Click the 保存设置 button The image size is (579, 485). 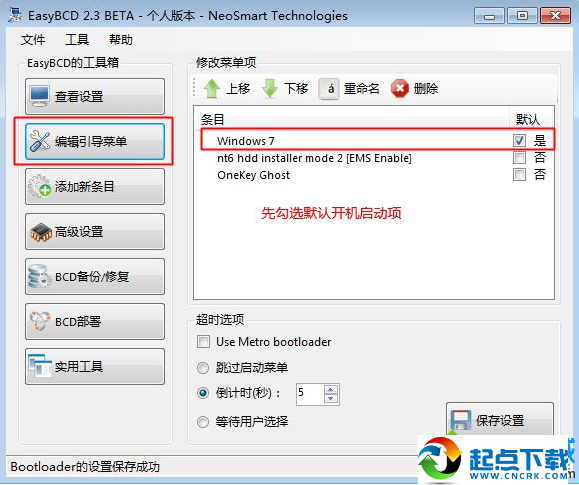coord(500,419)
